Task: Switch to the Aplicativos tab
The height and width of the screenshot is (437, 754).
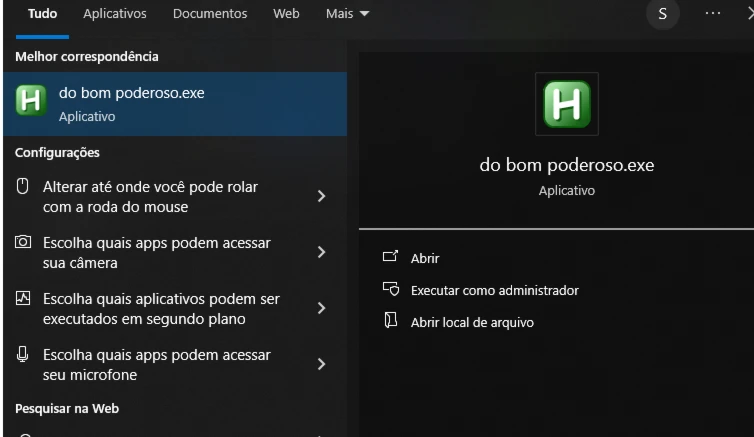Action: [114, 14]
